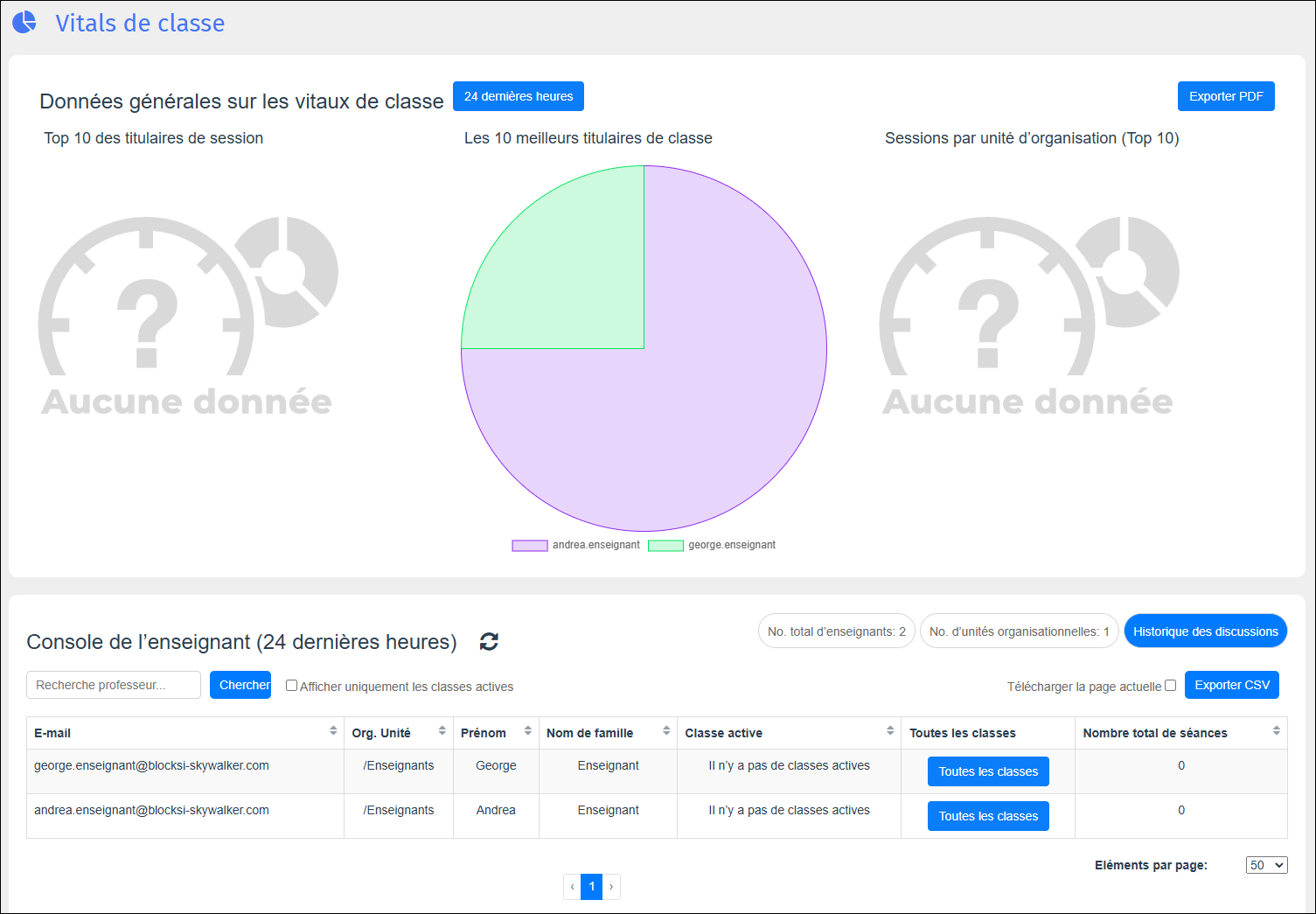Sort table by E-mail column arrows

(333, 731)
